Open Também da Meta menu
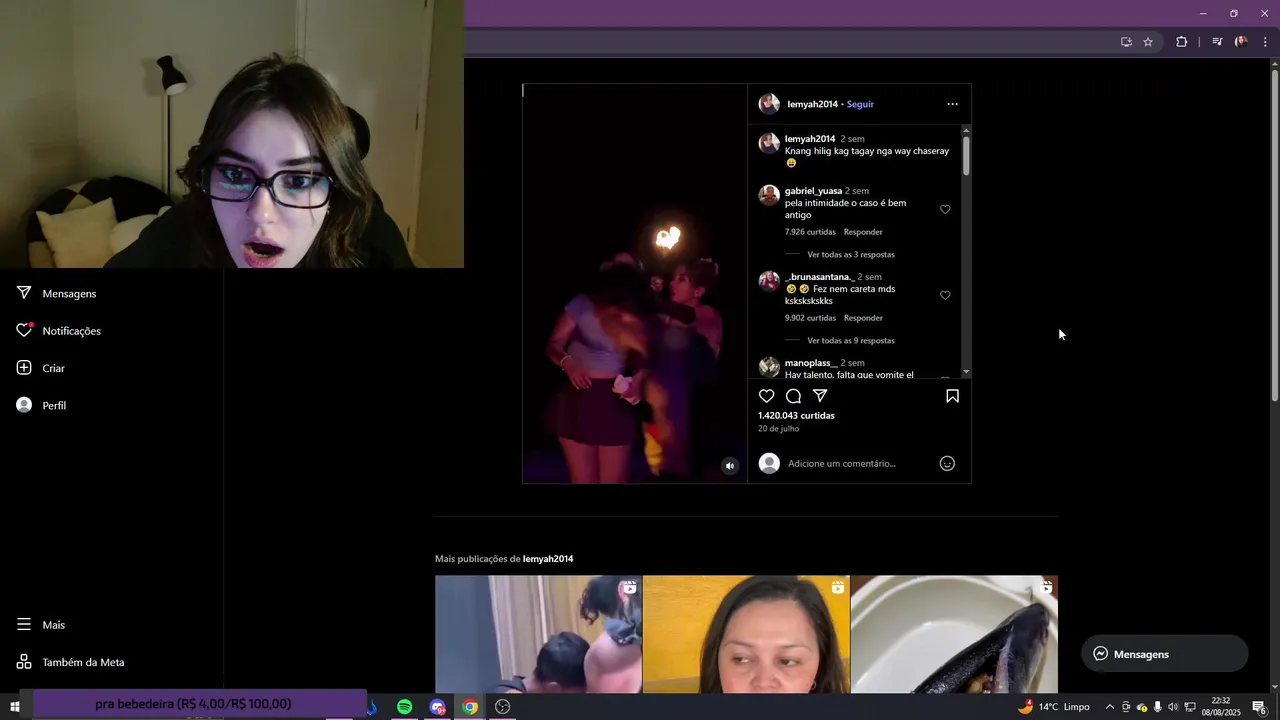Screen dimensions: 1280x720 click(x=70, y=662)
